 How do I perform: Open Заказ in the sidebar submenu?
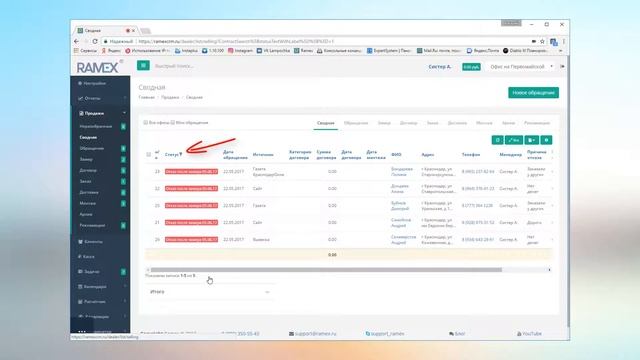pyautogui.click(x=85, y=181)
